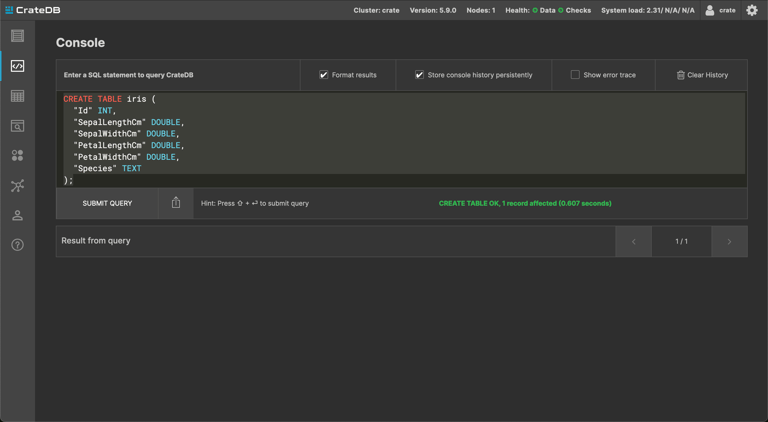Click the 'Nodes: 1' label
768x422 pixels.
[x=480, y=10]
